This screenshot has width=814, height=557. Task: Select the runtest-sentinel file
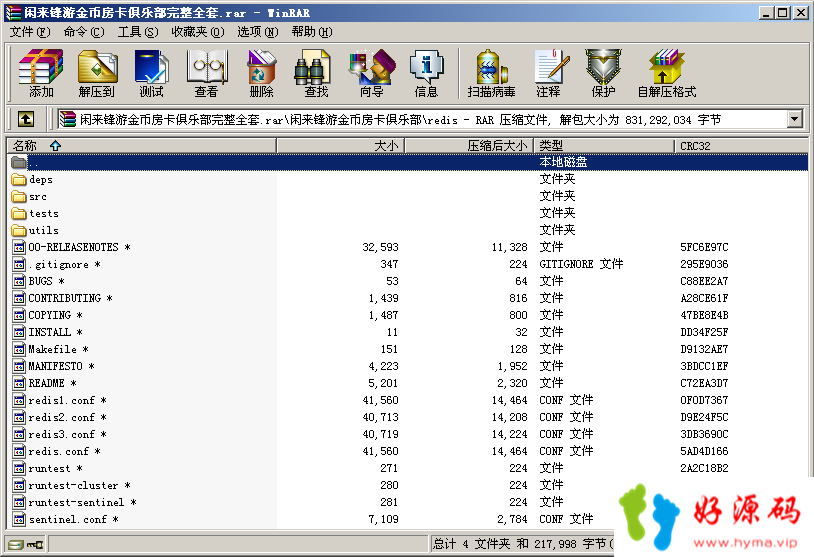click(x=76, y=502)
